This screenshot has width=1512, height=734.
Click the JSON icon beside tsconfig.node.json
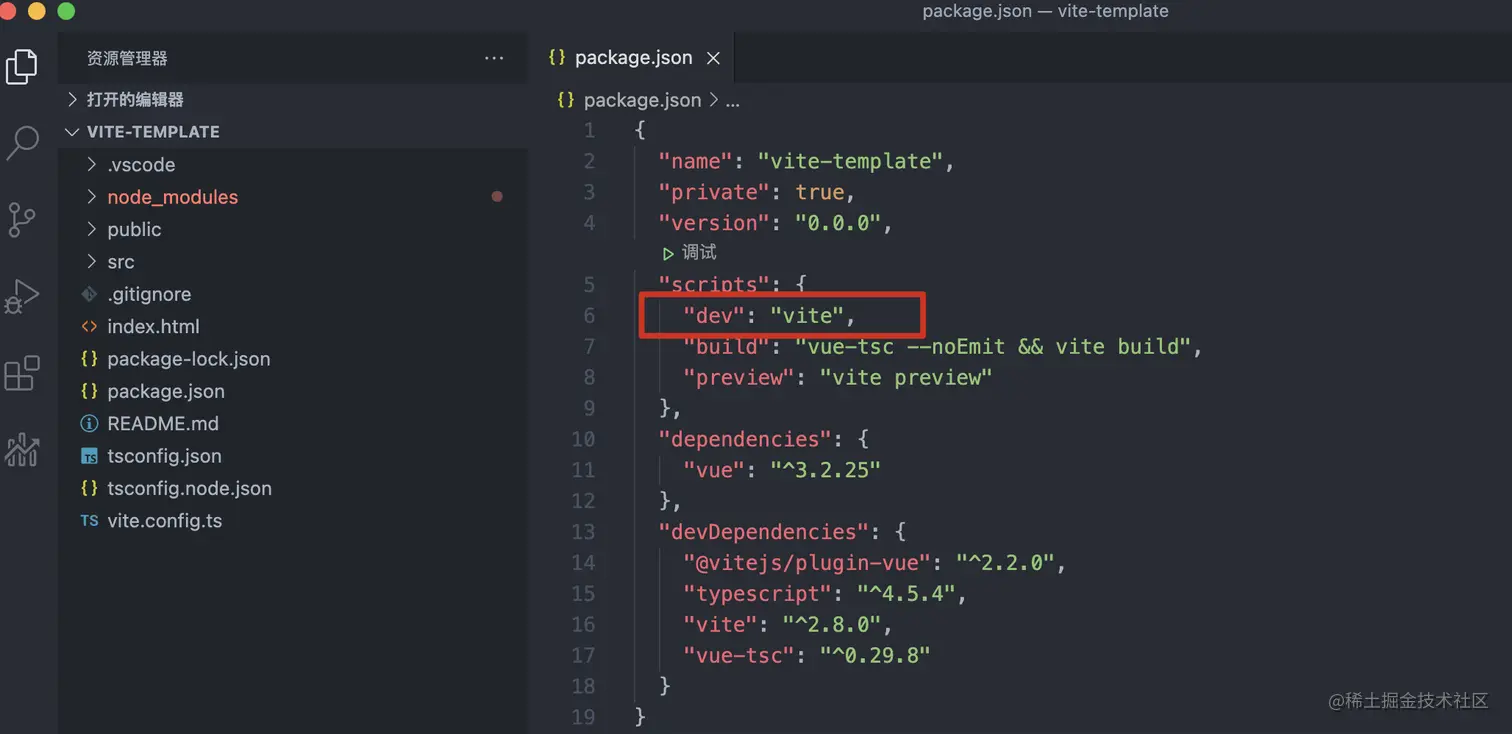tap(89, 488)
